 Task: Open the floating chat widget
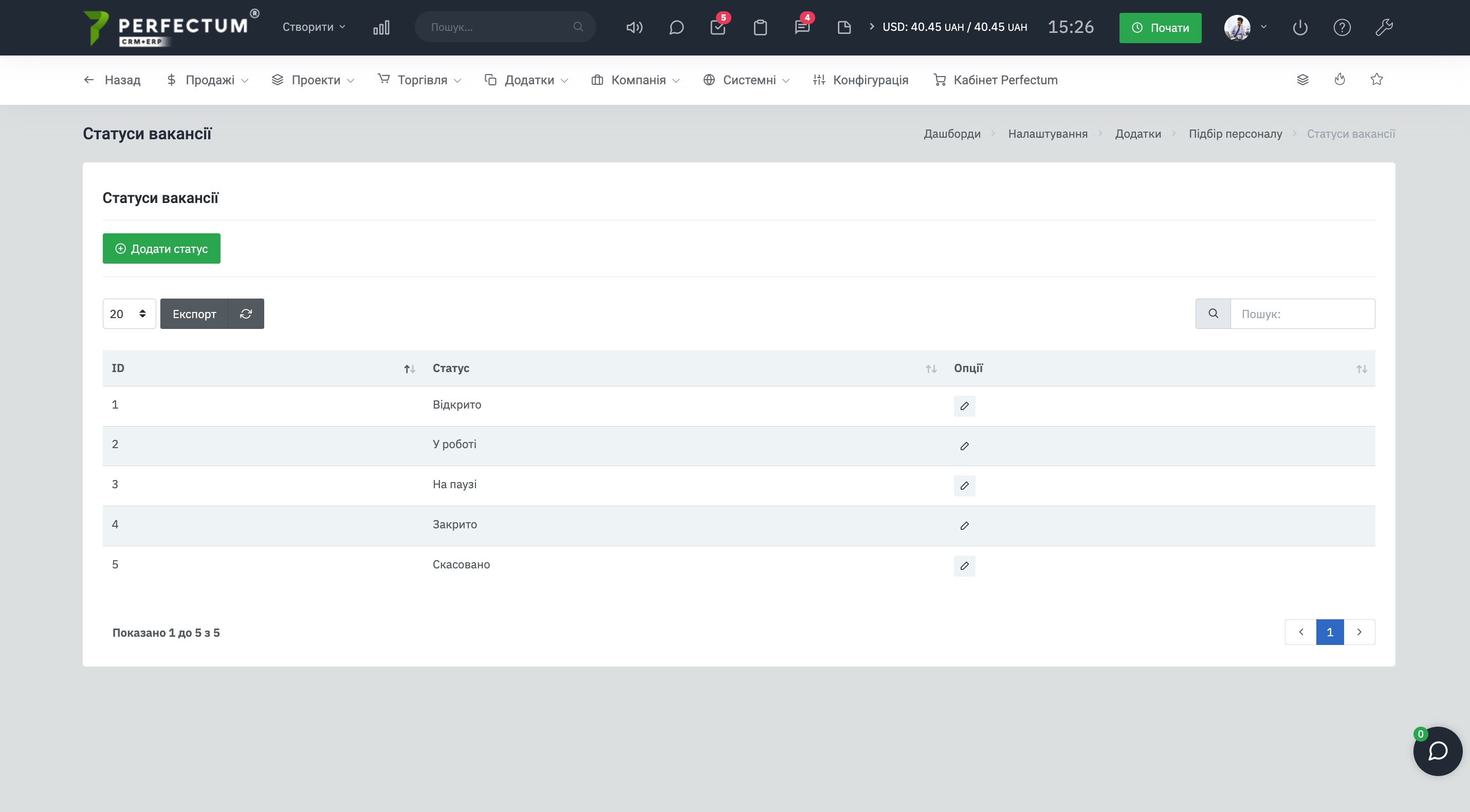coord(1438,750)
